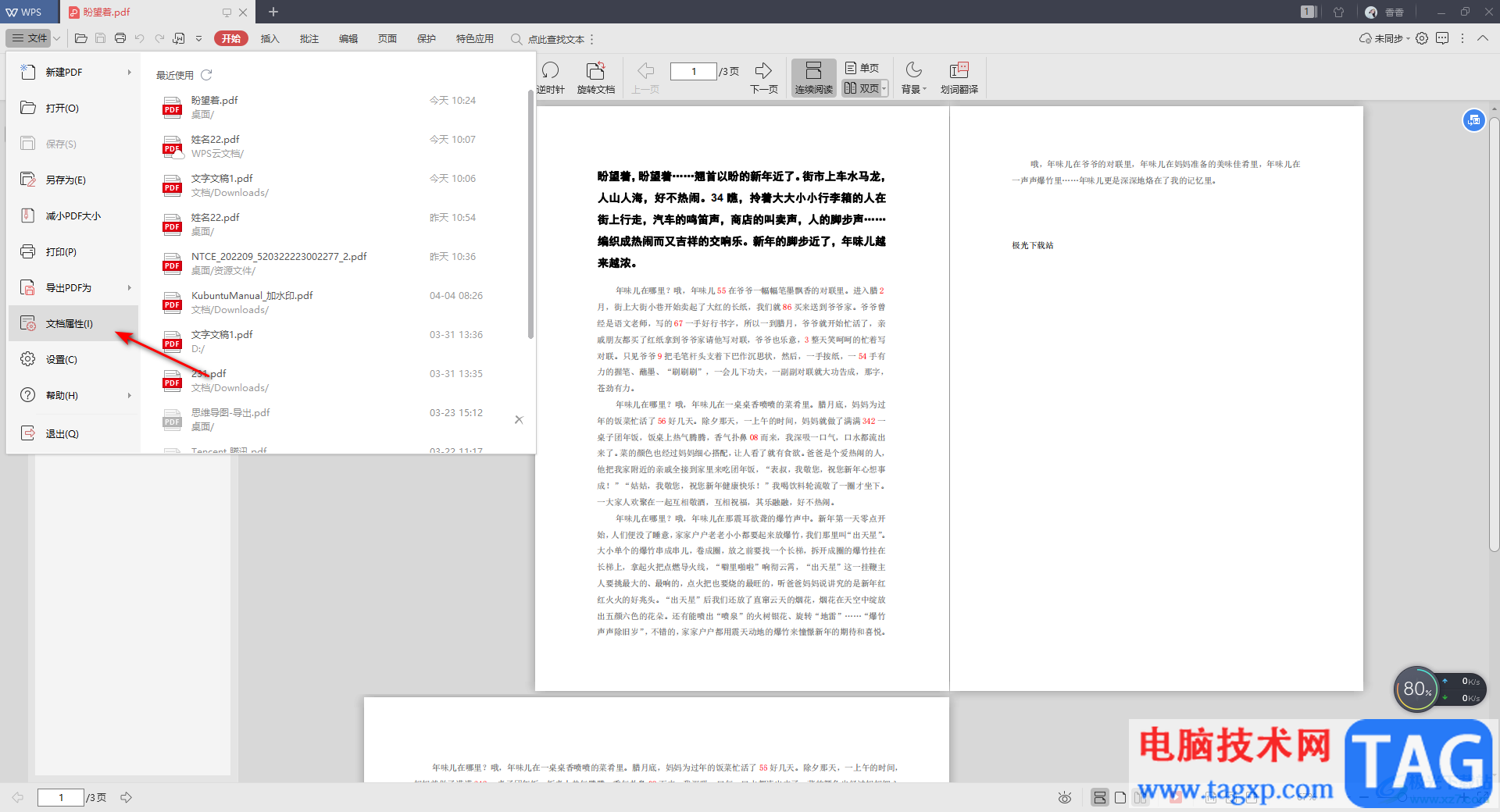Collapse the ribbon with the up chevron
Image resolution: width=1500 pixels, height=812 pixels.
click(x=1483, y=38)
